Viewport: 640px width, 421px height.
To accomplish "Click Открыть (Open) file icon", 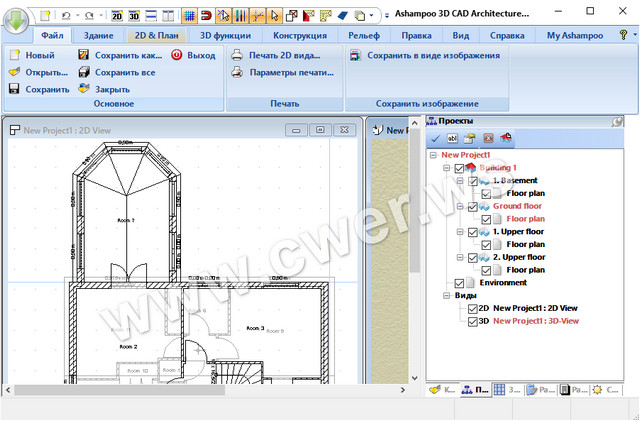I will point(15,73).
